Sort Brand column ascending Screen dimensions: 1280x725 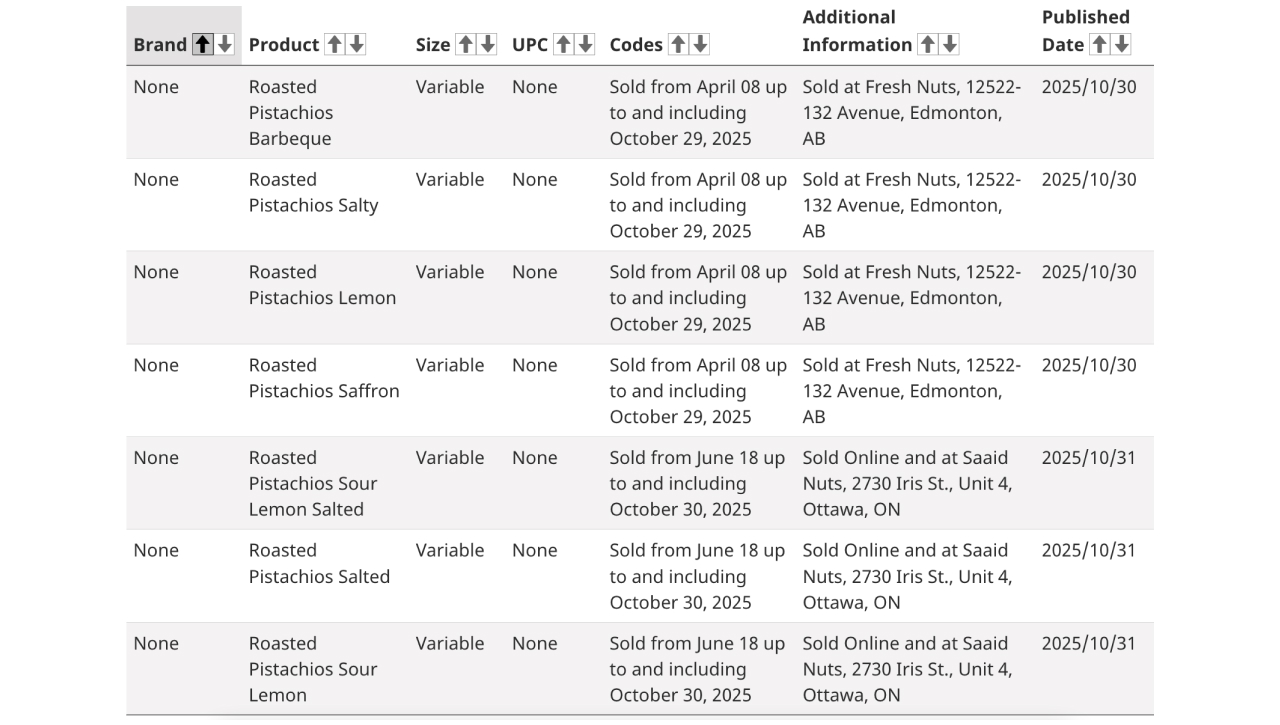point(203,44)
